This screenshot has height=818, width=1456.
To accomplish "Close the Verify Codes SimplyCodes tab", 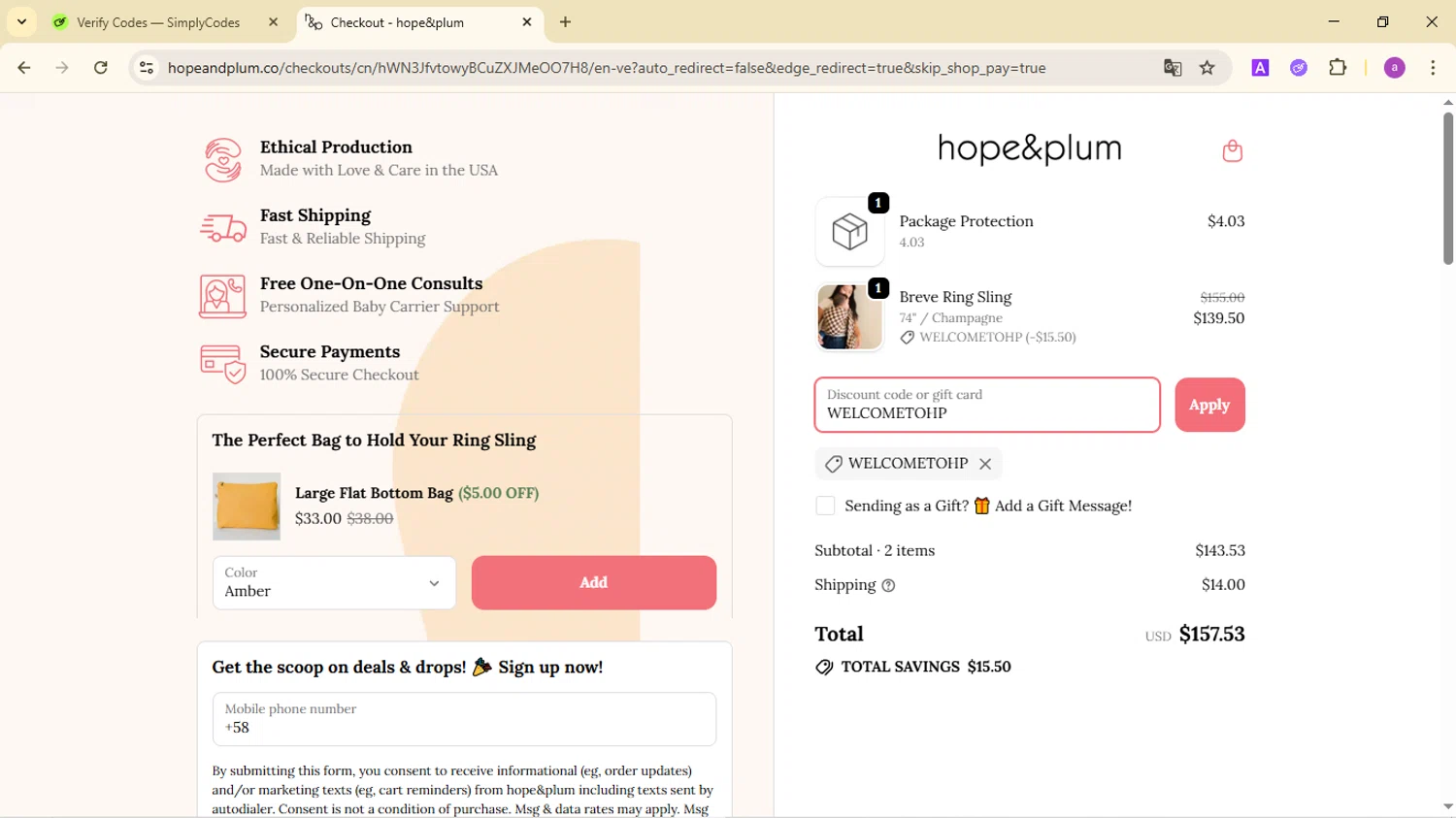I will (274, 22).
